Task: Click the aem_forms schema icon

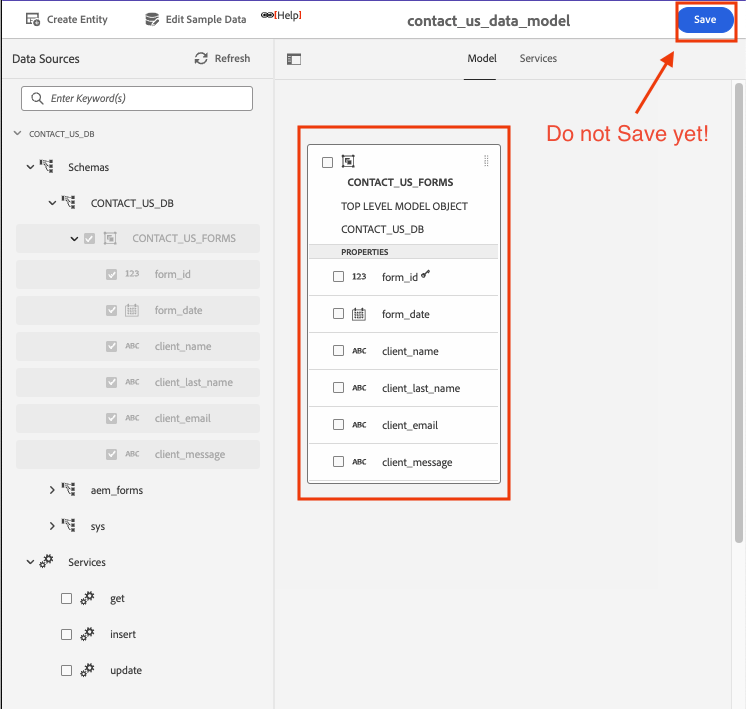Action: (69, 490)
